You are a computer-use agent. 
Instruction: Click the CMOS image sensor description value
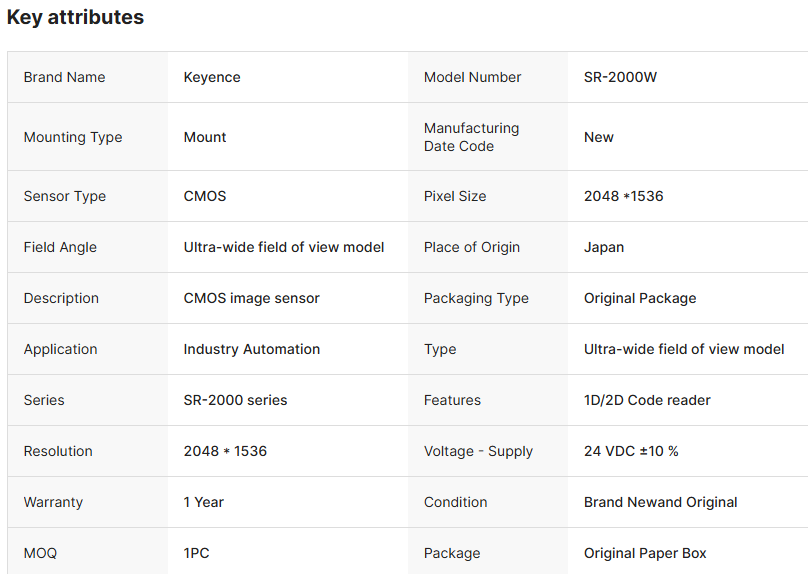(x=252, y=298)
